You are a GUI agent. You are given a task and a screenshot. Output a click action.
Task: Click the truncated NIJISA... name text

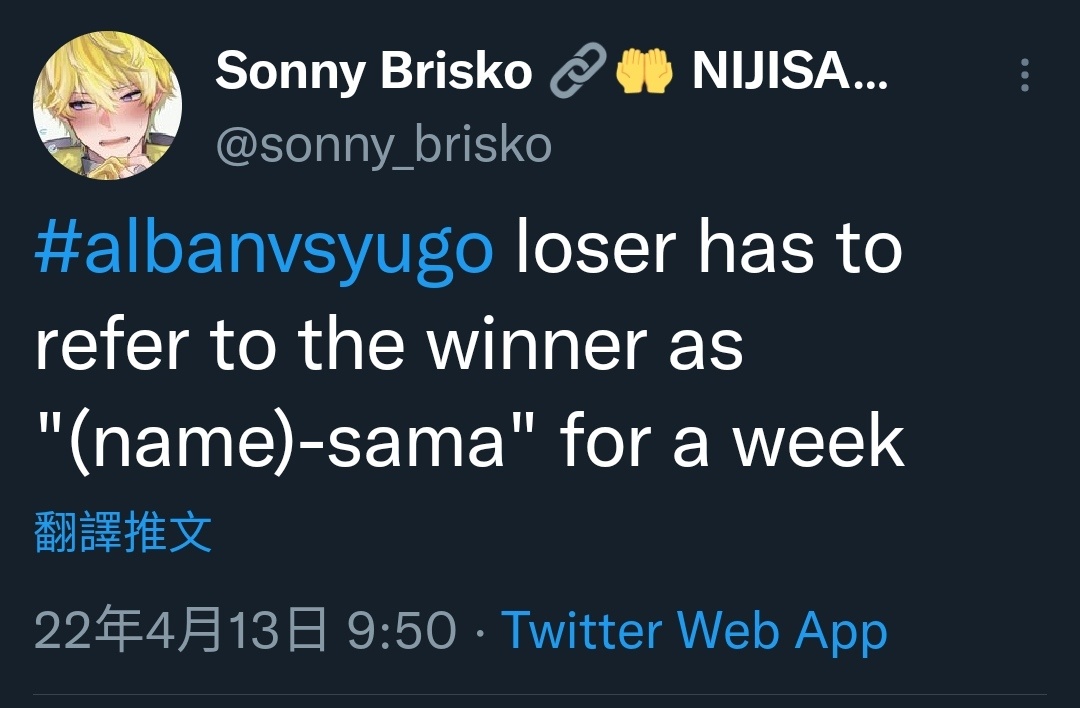(790, 70)
